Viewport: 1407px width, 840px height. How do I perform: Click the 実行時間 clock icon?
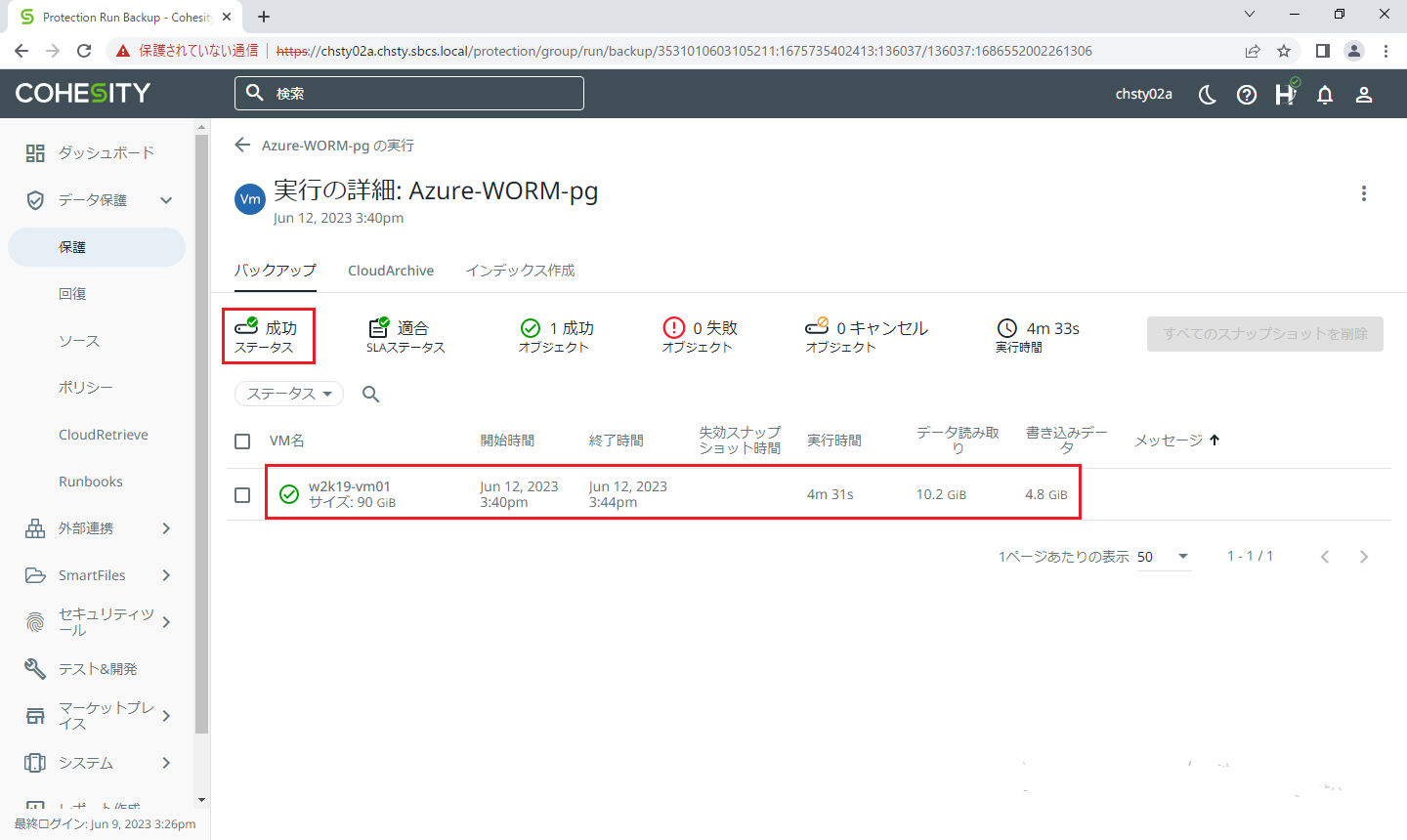pyautogui.click(x=1007, y=328)
